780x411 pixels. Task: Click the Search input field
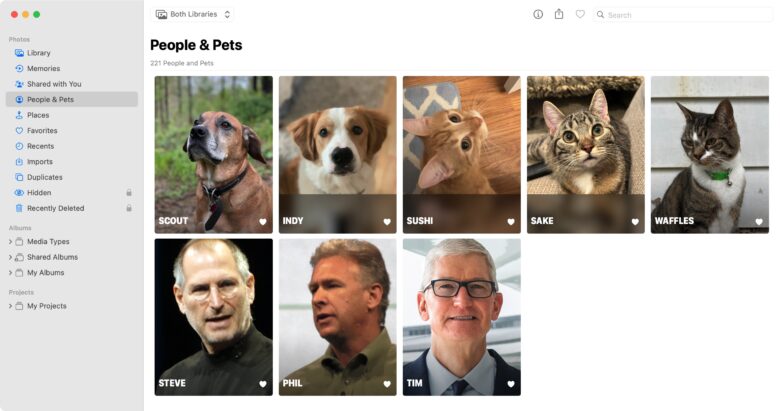coord(685,15)
